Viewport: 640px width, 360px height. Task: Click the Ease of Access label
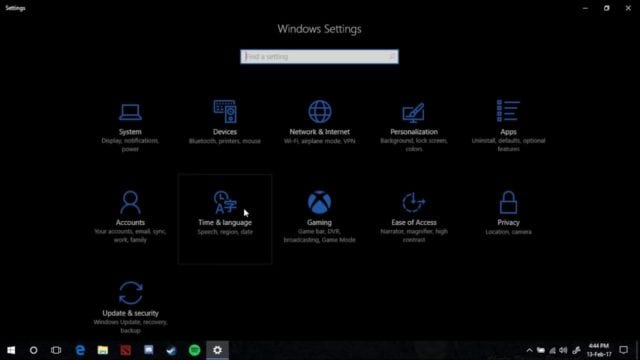414,222
